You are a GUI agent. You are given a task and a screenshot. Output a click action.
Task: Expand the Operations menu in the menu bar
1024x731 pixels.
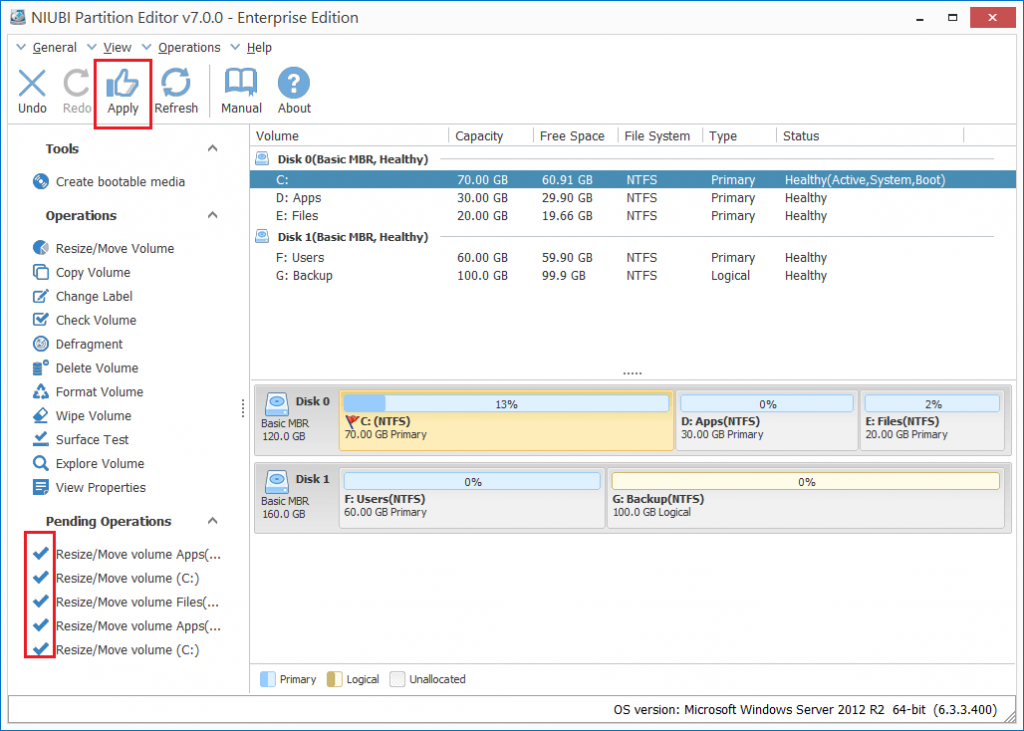[x=190, y=47]
